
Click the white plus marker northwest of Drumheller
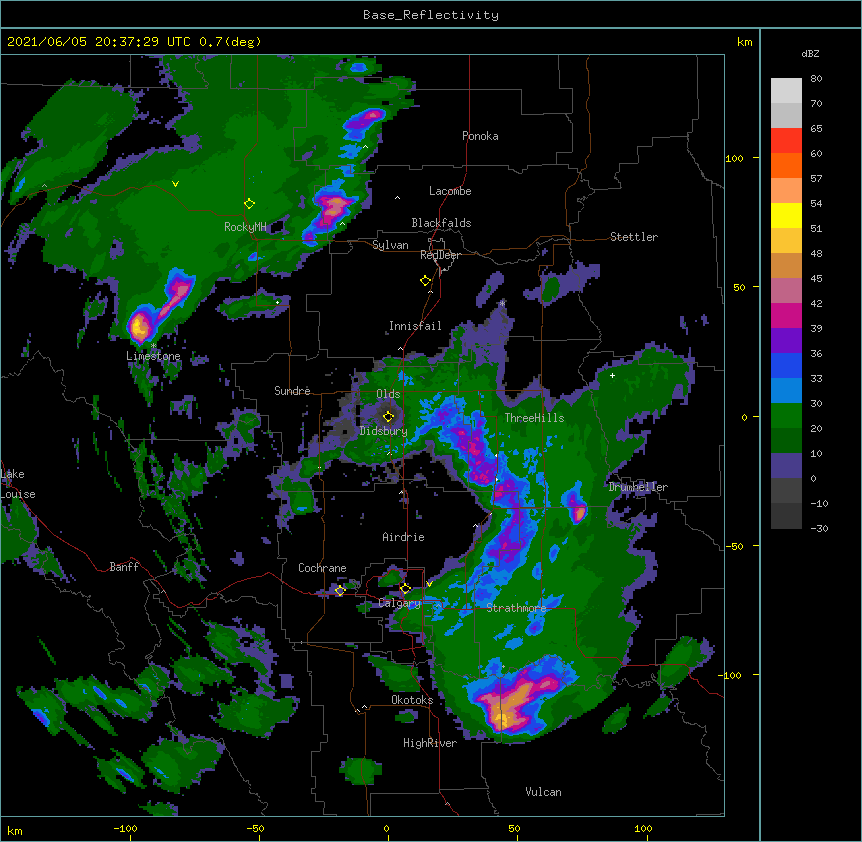click(612, 375)
